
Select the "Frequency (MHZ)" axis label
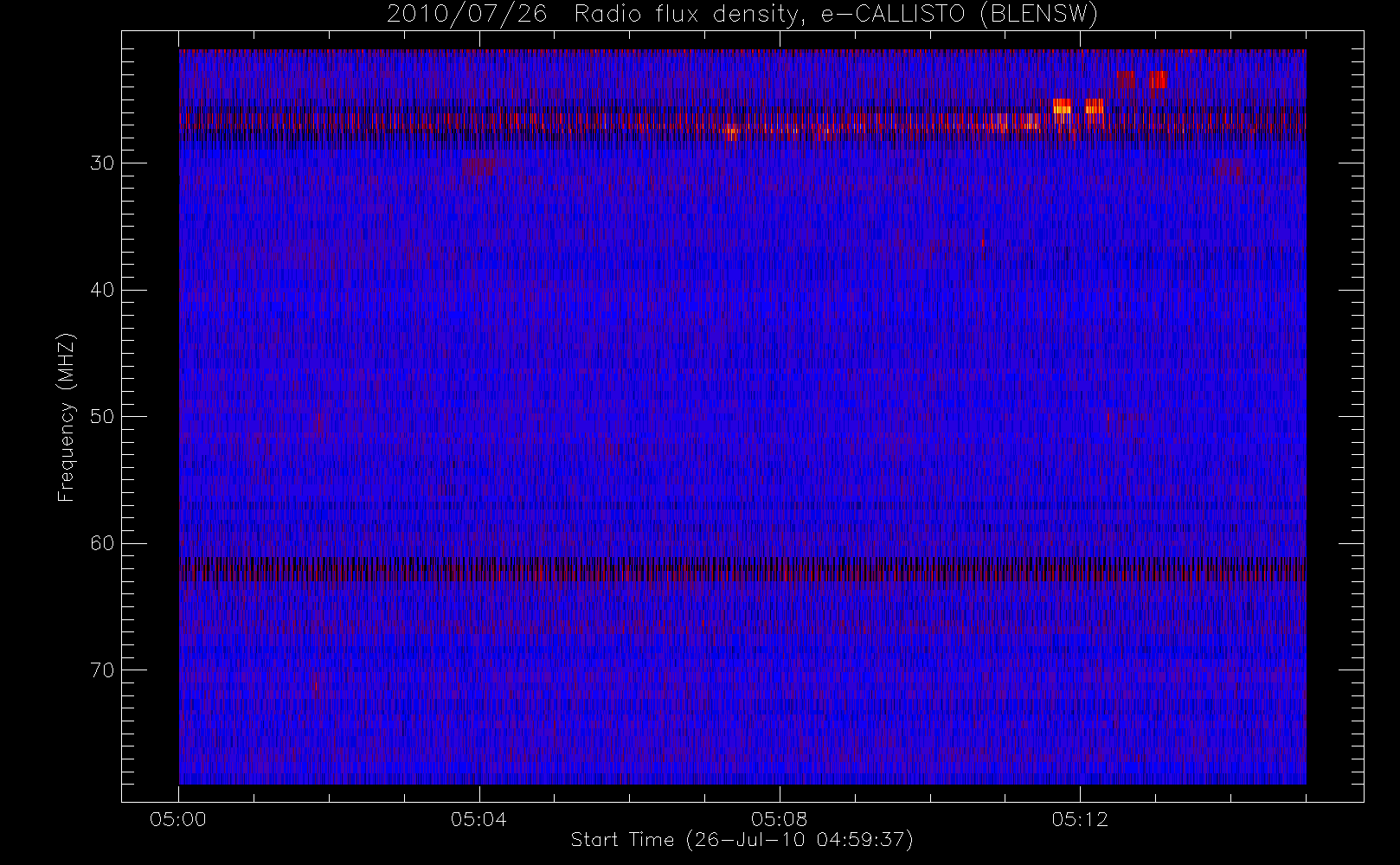pyautogui.click(x=66, y=418)
